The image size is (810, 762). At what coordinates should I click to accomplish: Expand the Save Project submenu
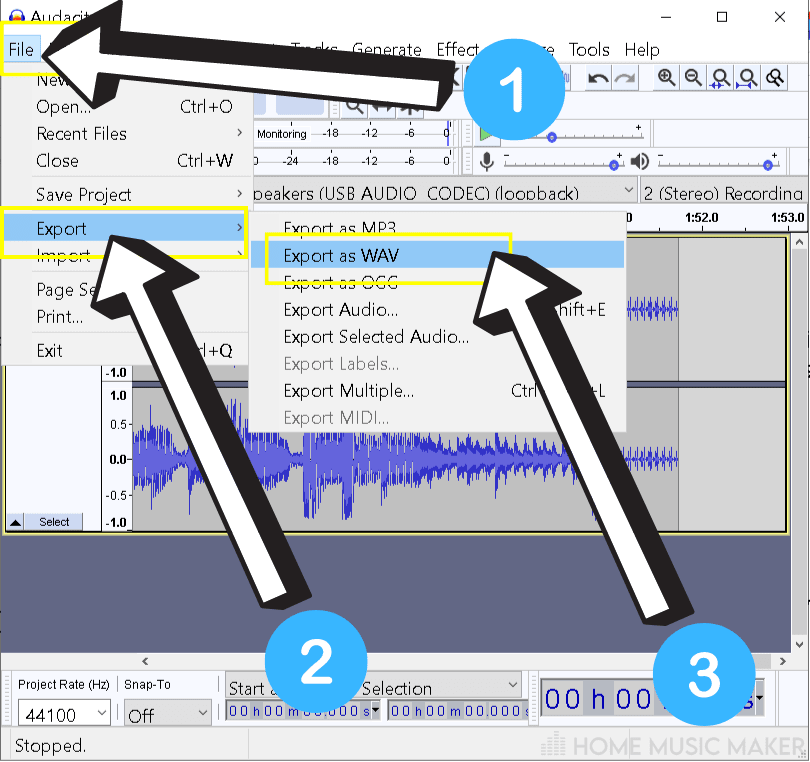(124, 195)
